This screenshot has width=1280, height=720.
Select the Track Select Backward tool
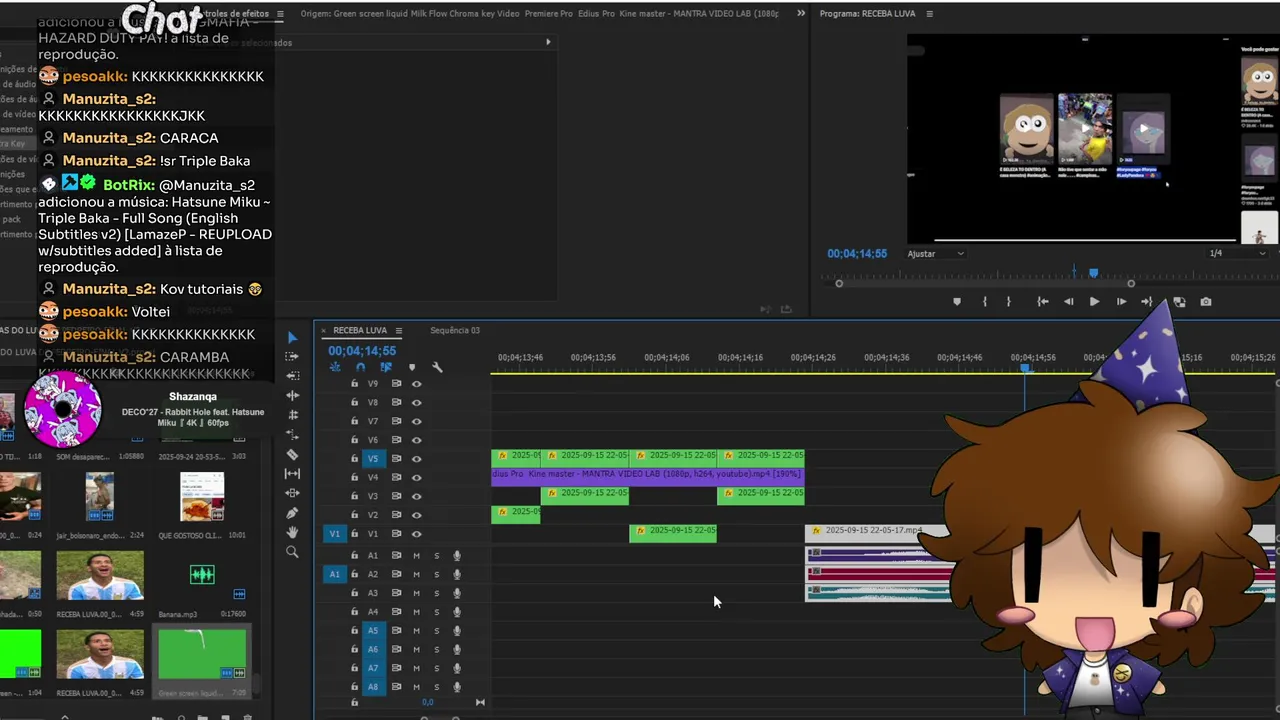[292, 376]
